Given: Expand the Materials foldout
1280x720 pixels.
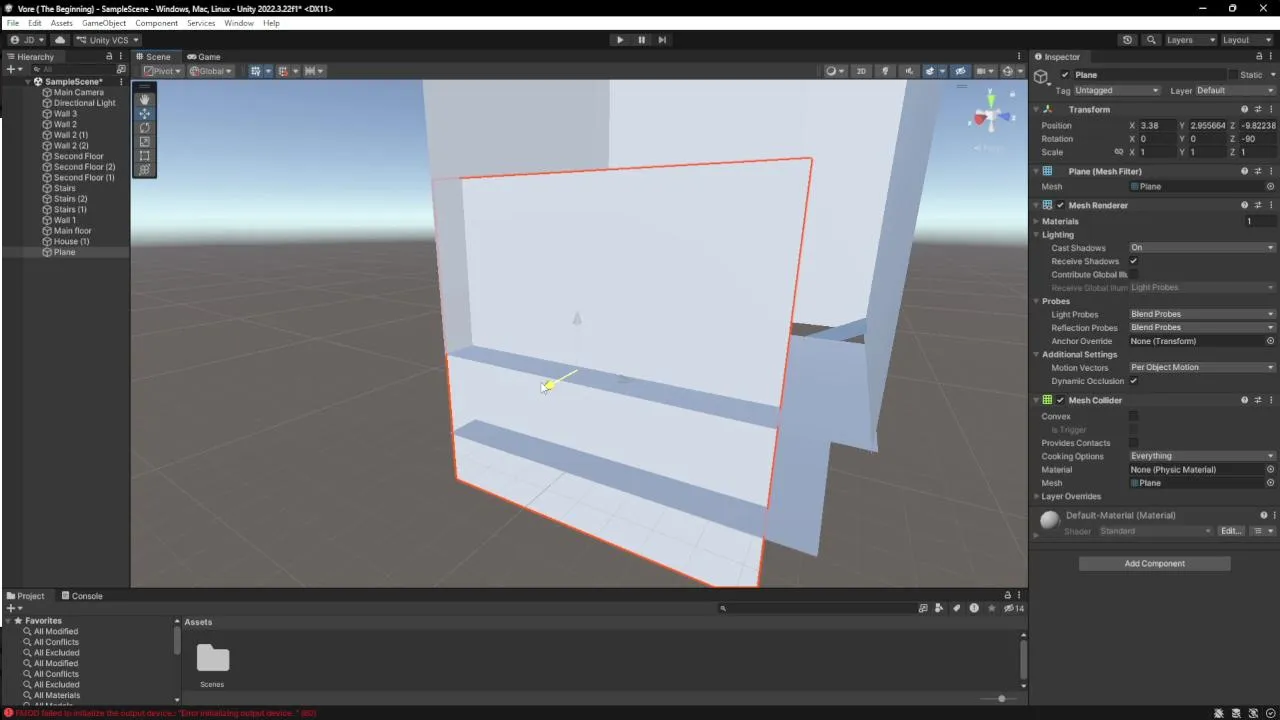Looking at the screenshot, I should 1036,221.
